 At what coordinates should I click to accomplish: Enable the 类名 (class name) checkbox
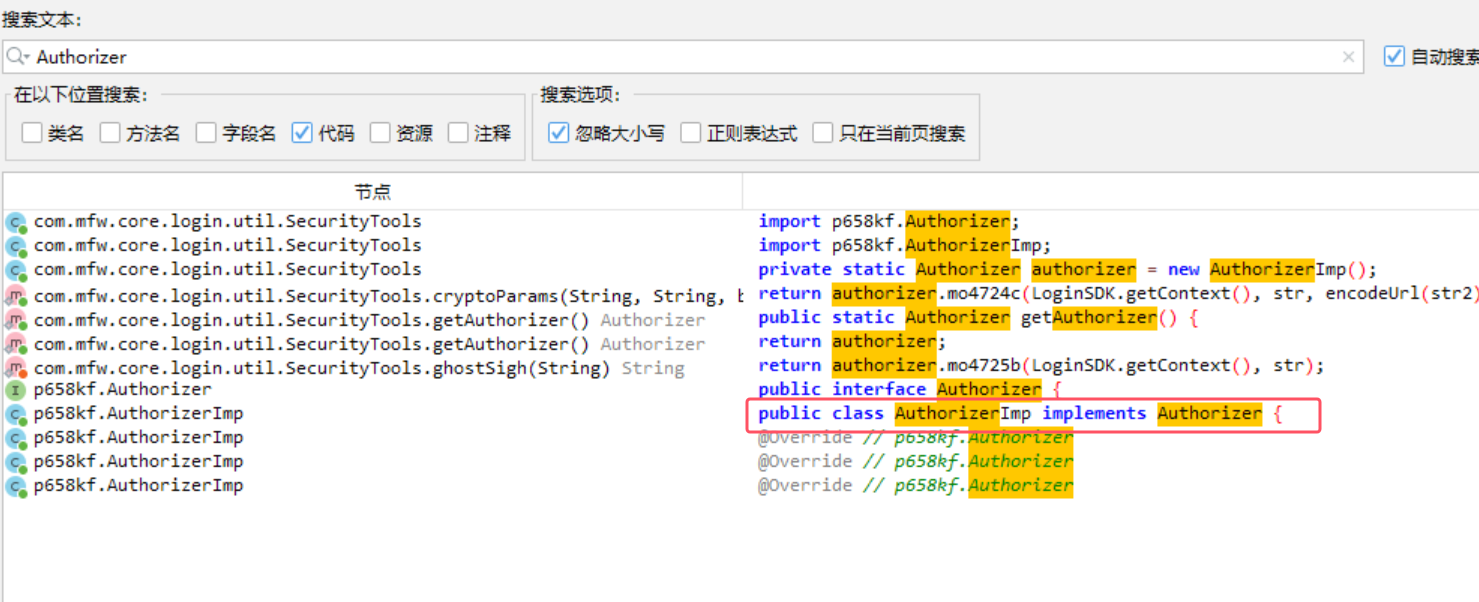pos(32,133)
